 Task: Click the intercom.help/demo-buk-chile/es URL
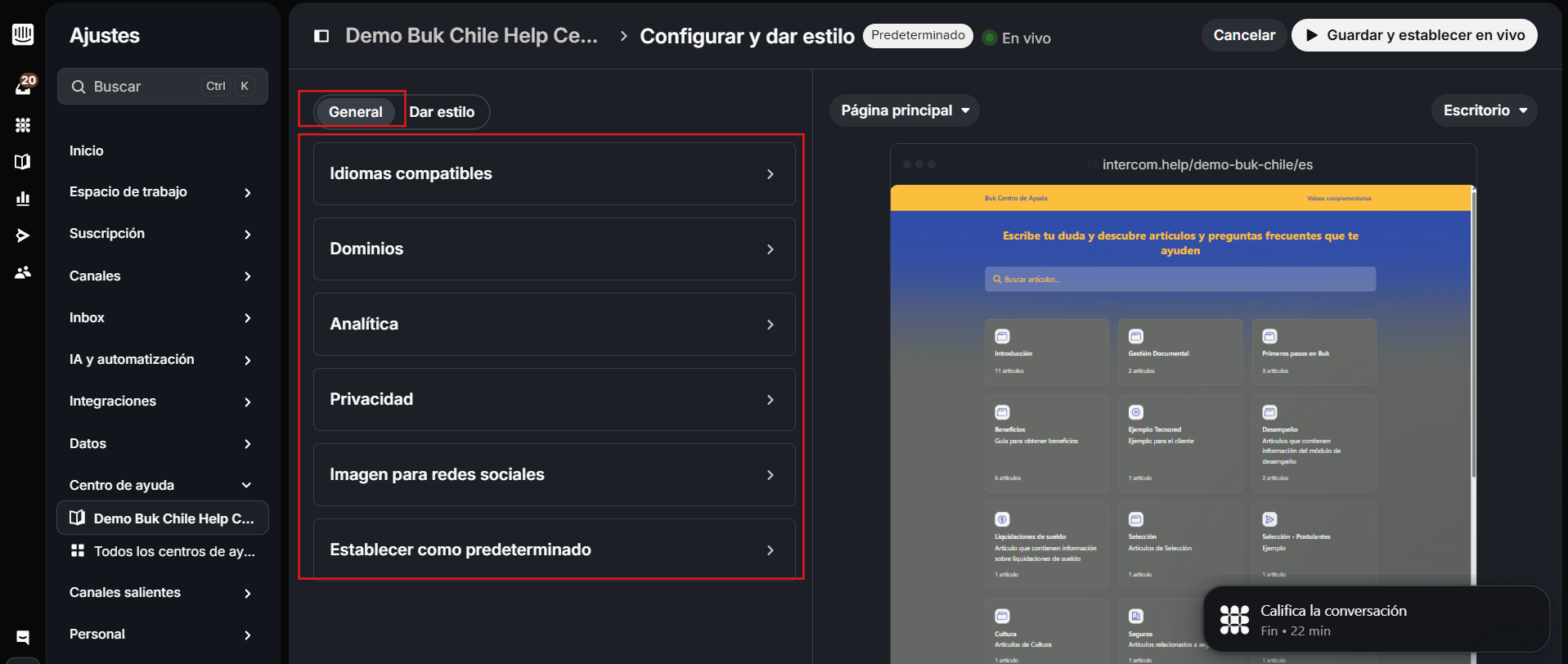click(x=1207, y=164)
